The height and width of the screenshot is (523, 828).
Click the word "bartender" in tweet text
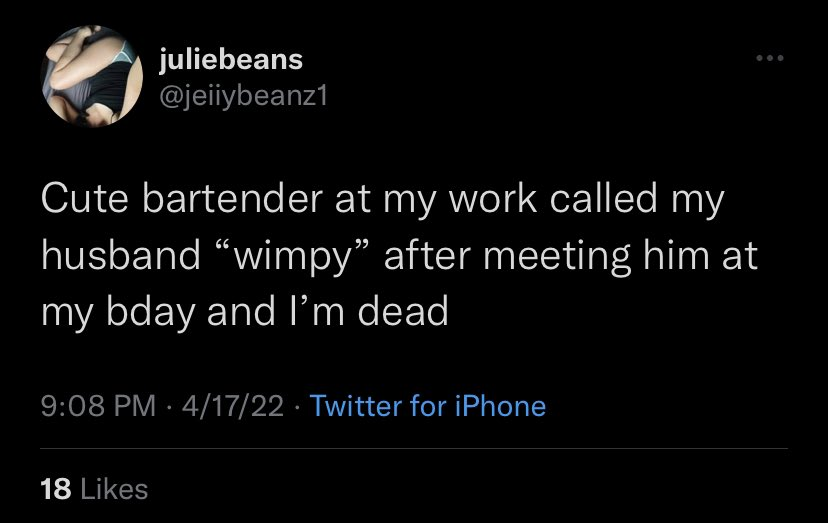[232, 199]
